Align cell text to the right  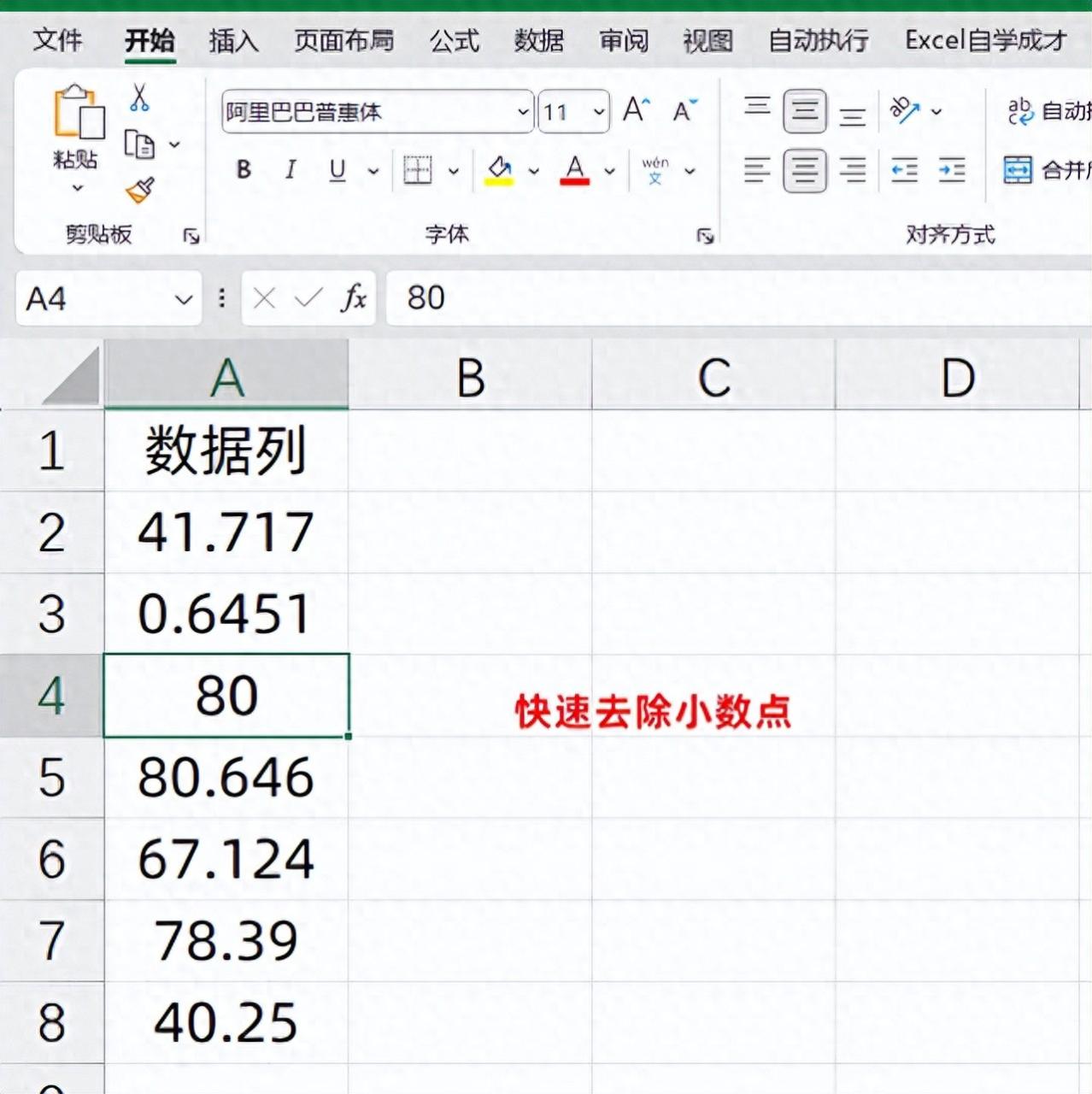coord(852,170)
